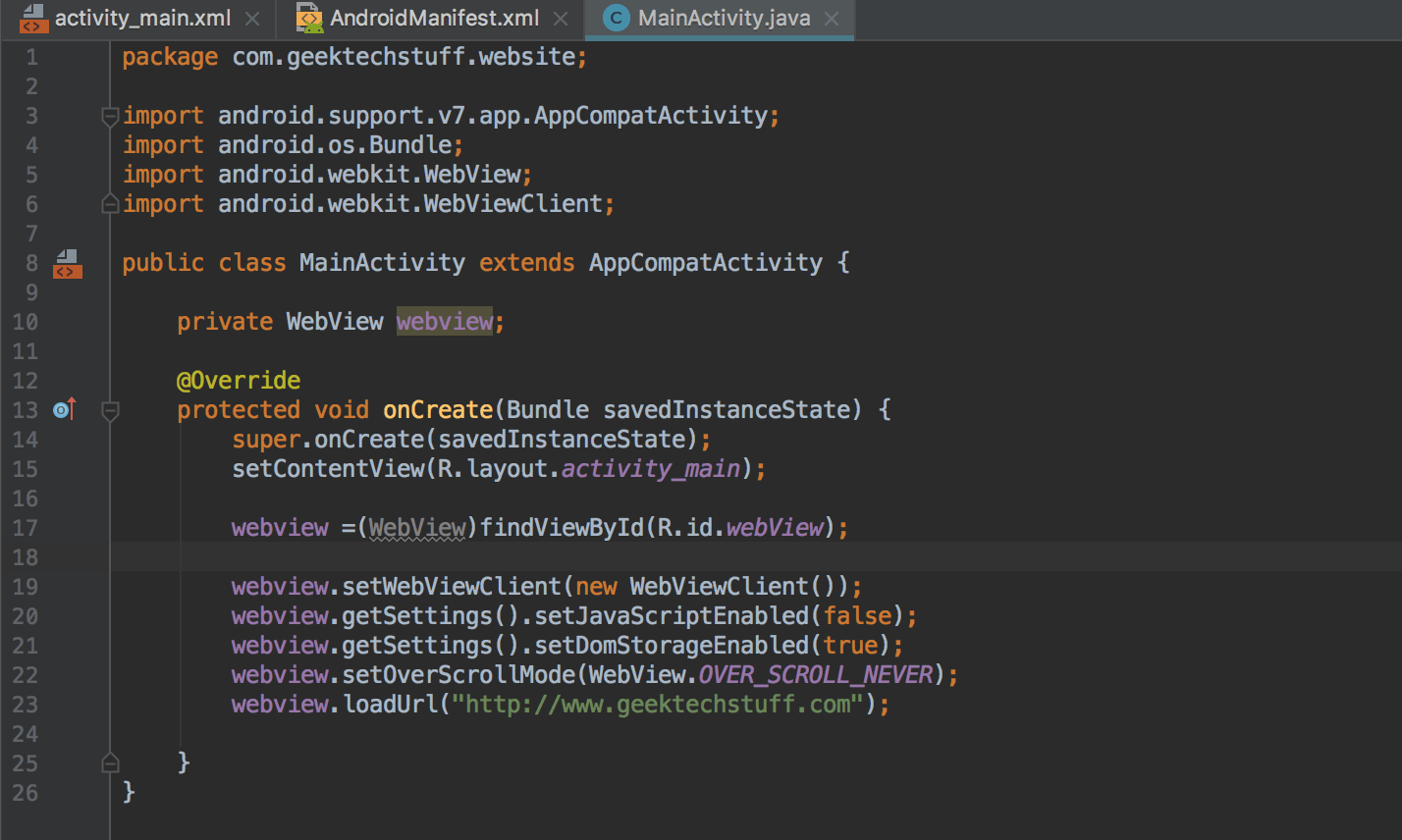Switch to the activity_main.xml tab

140,19
